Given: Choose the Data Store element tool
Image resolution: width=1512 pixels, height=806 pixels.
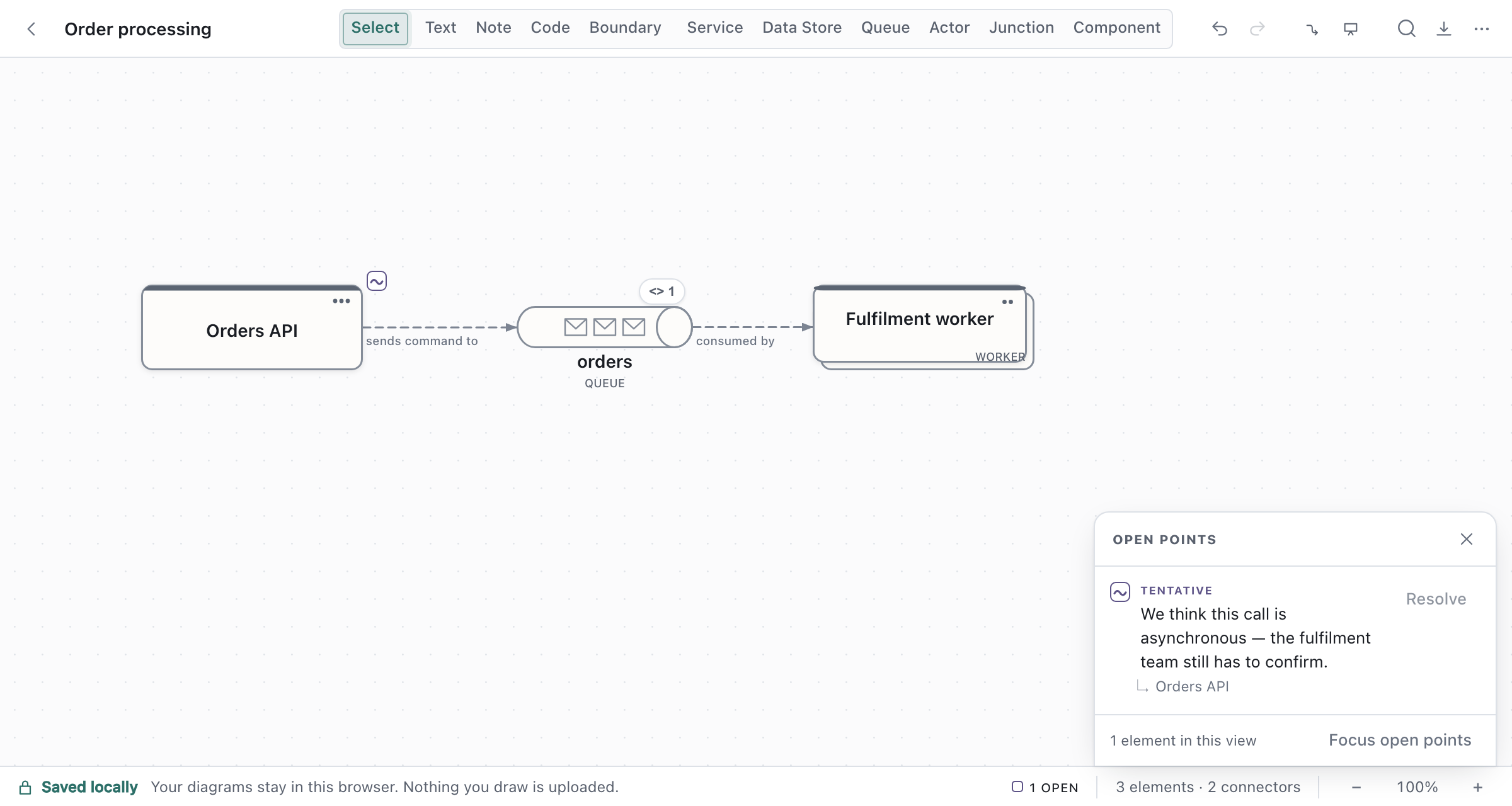Looking at the screenshot, I should pyautogui.click(x=802, y=28).
